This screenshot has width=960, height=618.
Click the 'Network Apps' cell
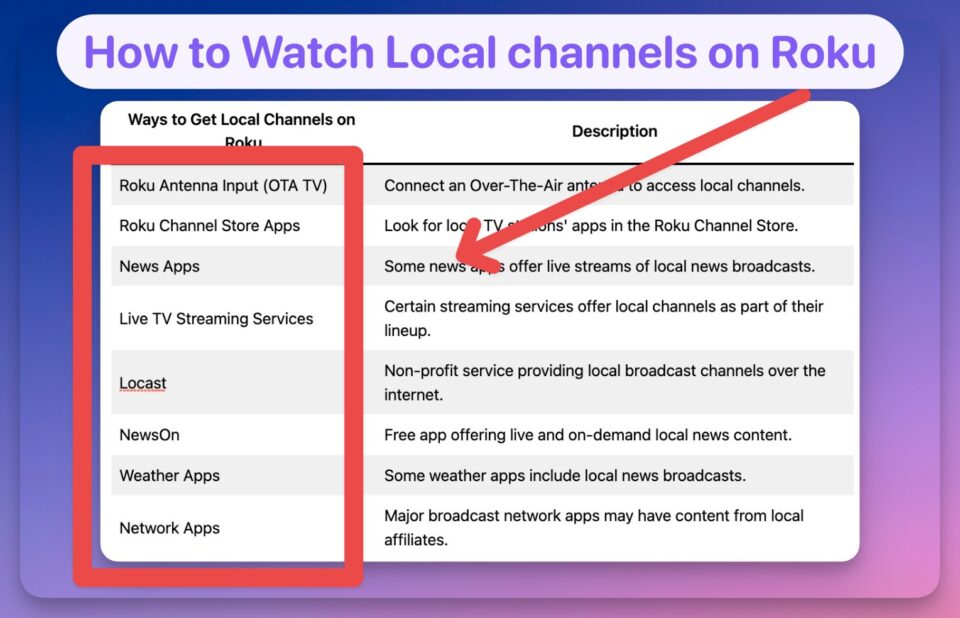point(170,528)
